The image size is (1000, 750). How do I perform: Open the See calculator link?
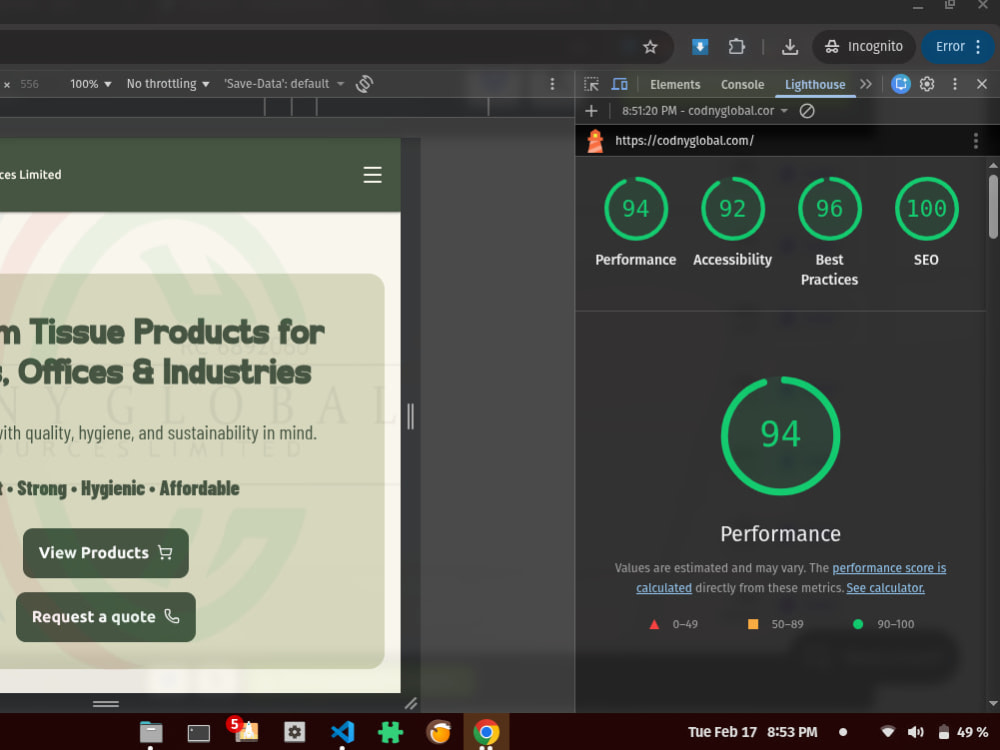(885, 588)
